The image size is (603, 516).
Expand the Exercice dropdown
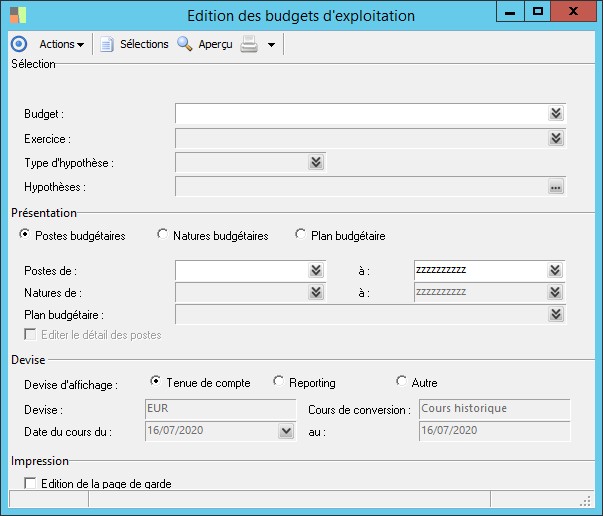click(556, 138)
